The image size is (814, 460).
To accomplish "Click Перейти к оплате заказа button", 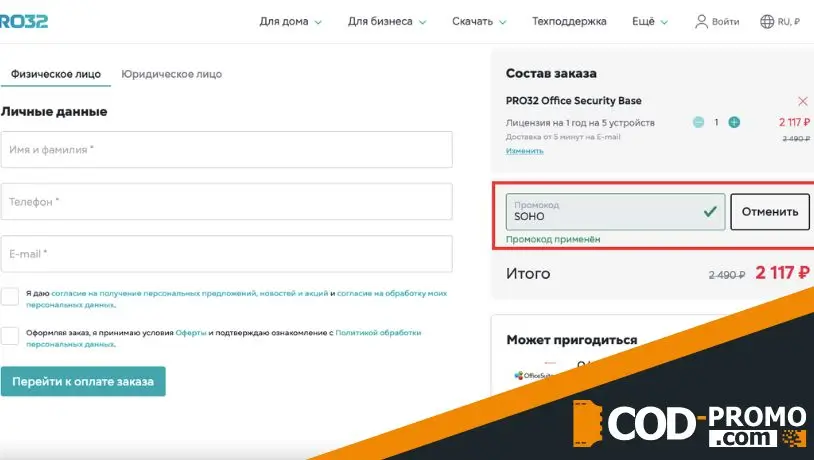I will (x=83, y=382).
